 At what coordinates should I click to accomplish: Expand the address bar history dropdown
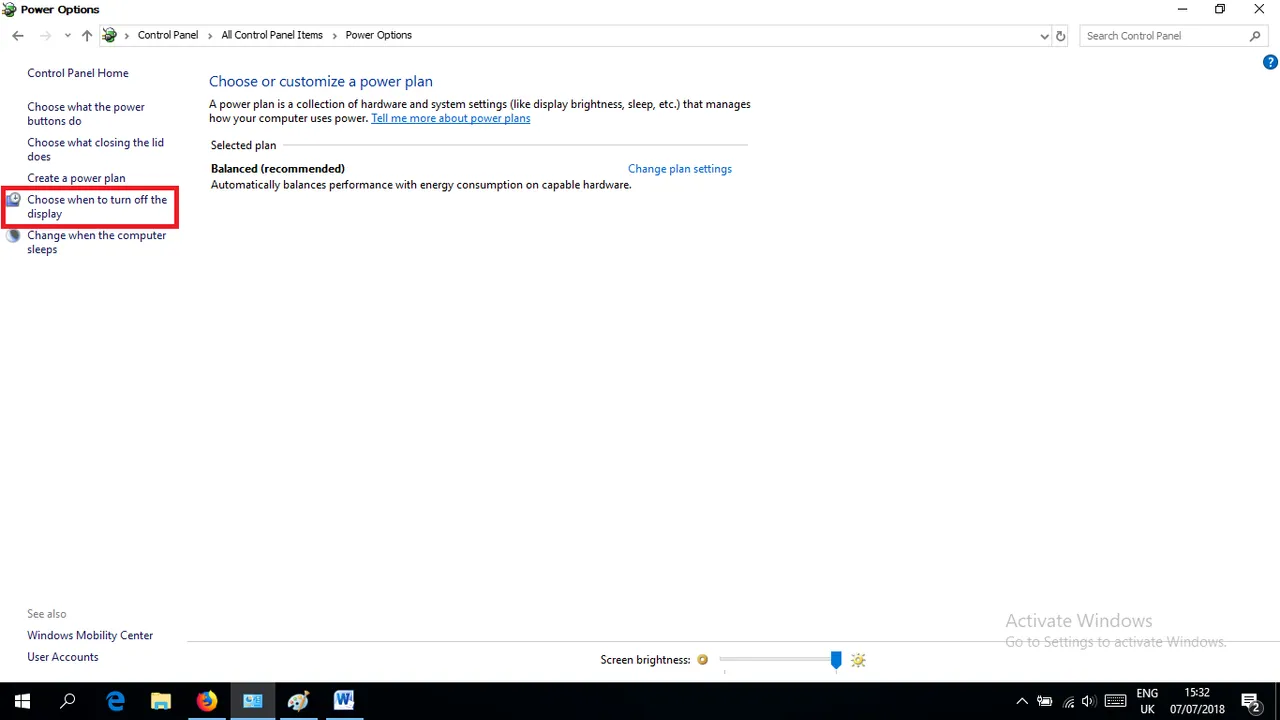point(1045,36)
